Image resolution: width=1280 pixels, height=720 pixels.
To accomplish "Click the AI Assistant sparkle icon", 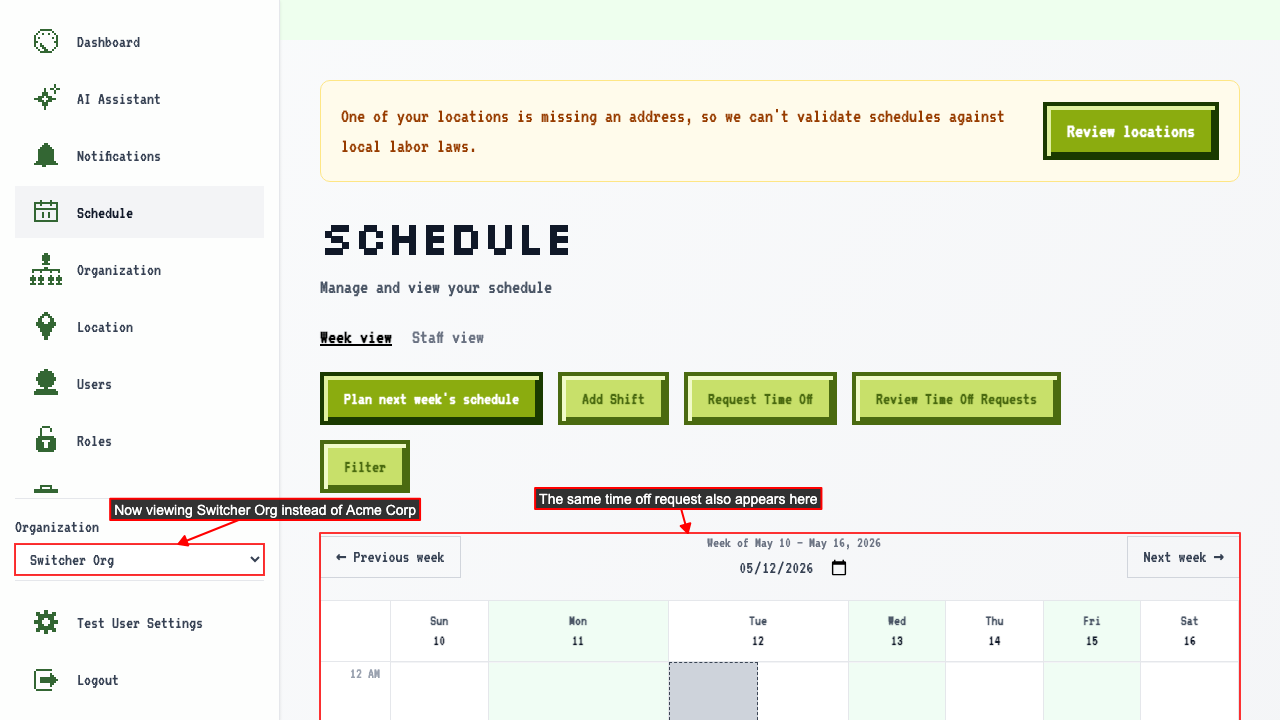I will tap(46, 99).
